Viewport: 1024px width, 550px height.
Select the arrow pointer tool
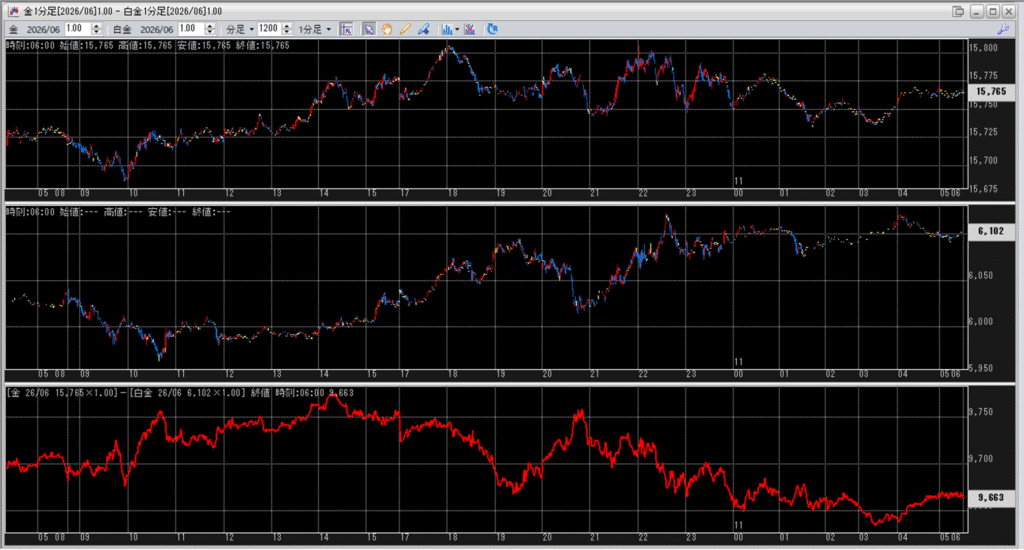(369, 29)
